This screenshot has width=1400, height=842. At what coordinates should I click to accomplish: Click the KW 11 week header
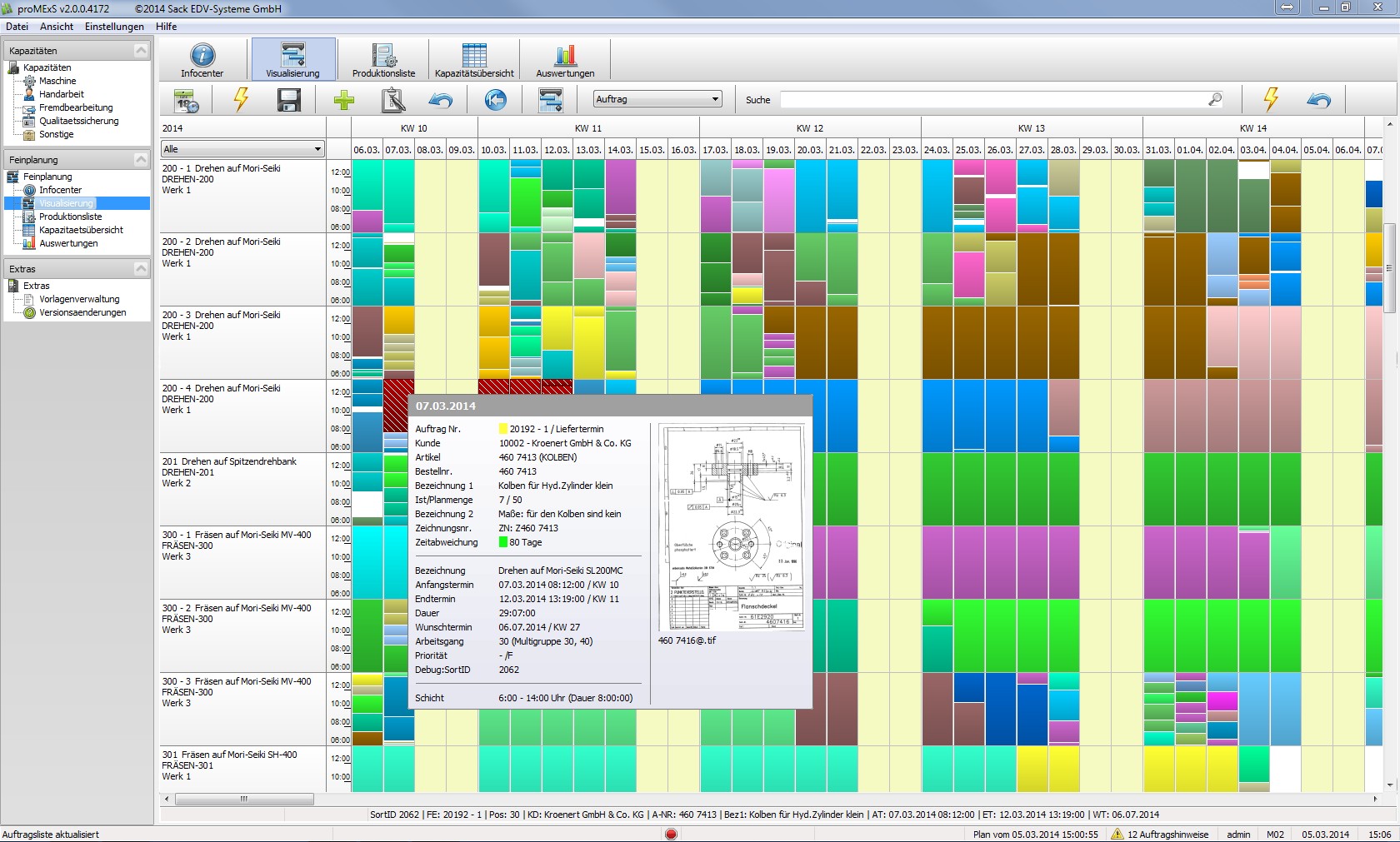[x=588, y=128]
